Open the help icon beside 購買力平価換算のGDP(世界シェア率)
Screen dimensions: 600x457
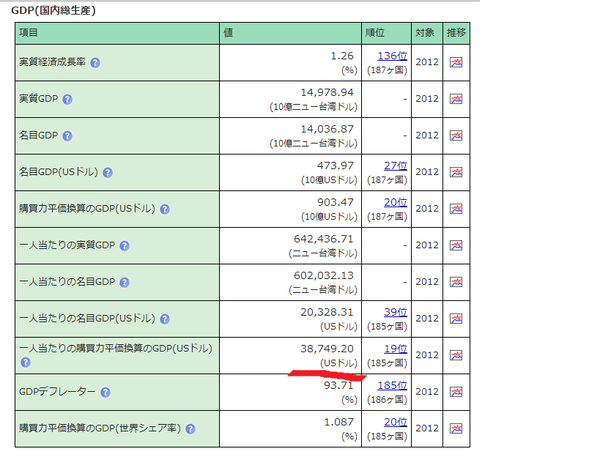(191, 429)
